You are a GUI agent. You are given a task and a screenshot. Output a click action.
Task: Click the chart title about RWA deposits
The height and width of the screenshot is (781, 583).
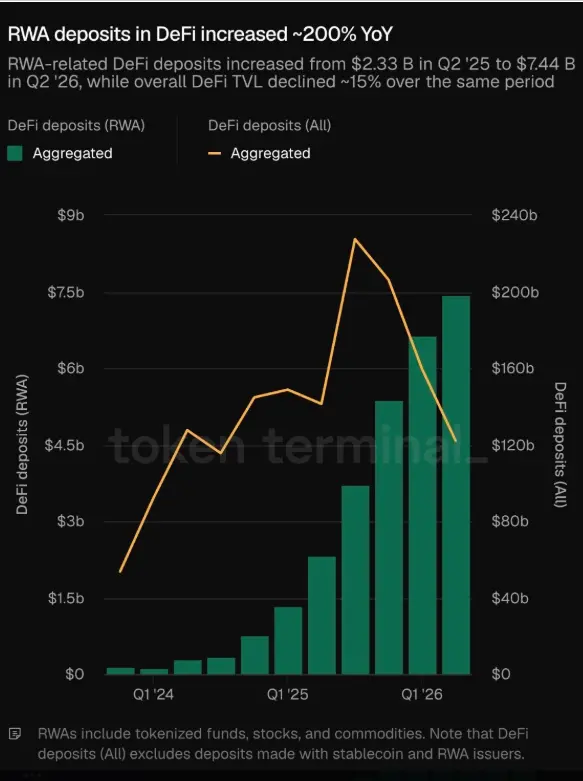click(x=200, y=34)
